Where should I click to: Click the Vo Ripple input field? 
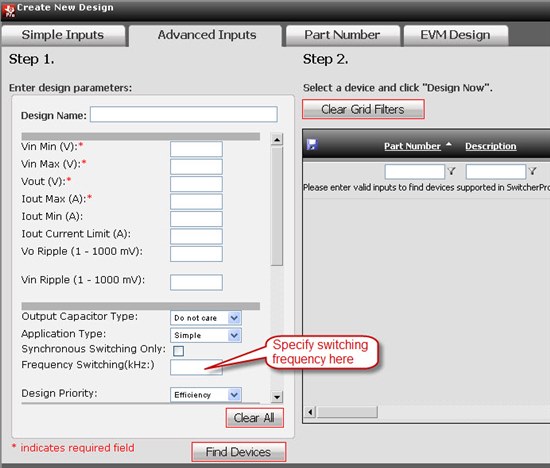pyautogui.click(x=196, y=254)
